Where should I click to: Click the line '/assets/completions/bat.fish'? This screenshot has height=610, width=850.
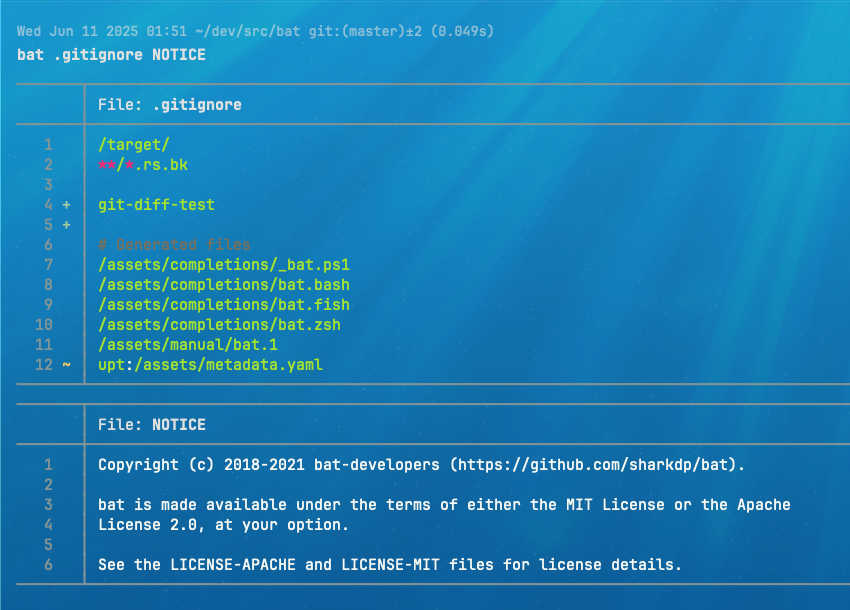tap(224, 305)
